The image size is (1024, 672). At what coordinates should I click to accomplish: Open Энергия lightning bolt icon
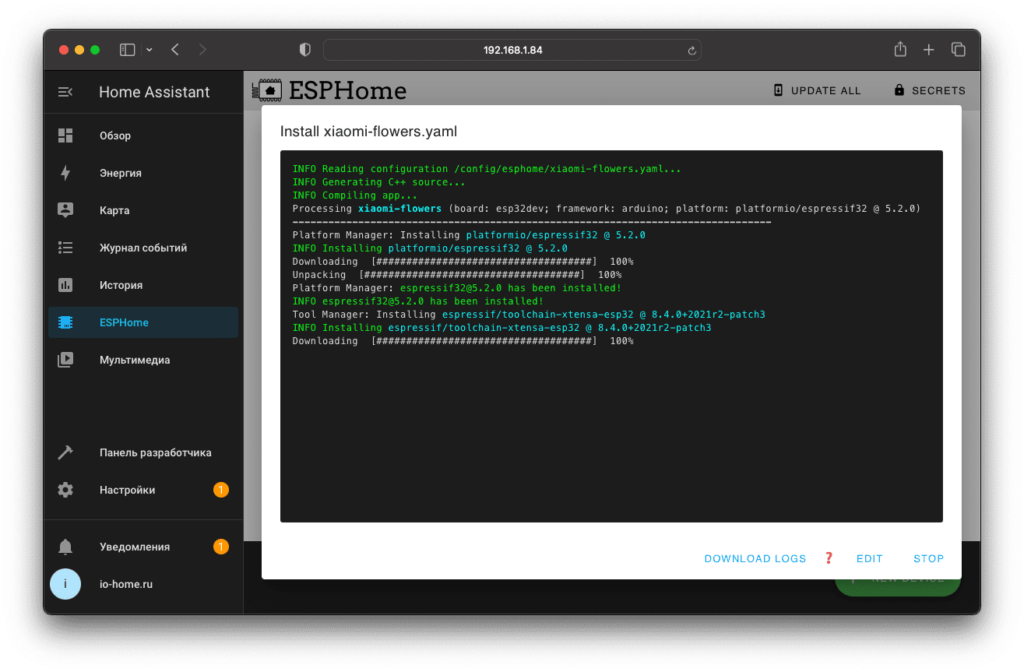[x=65, y=172]
